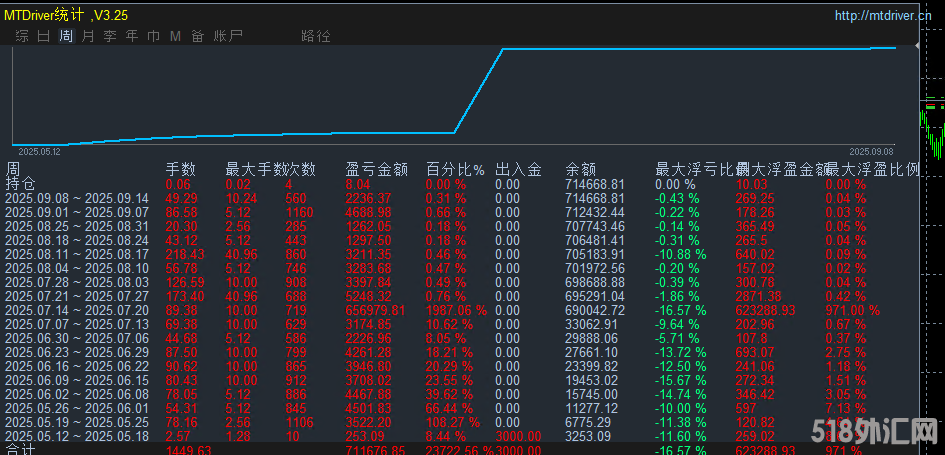The width and height of the screenshot is (945, 455).
Task: Select the 周 weekly statistics tab
Action: [x=66, y=36]
